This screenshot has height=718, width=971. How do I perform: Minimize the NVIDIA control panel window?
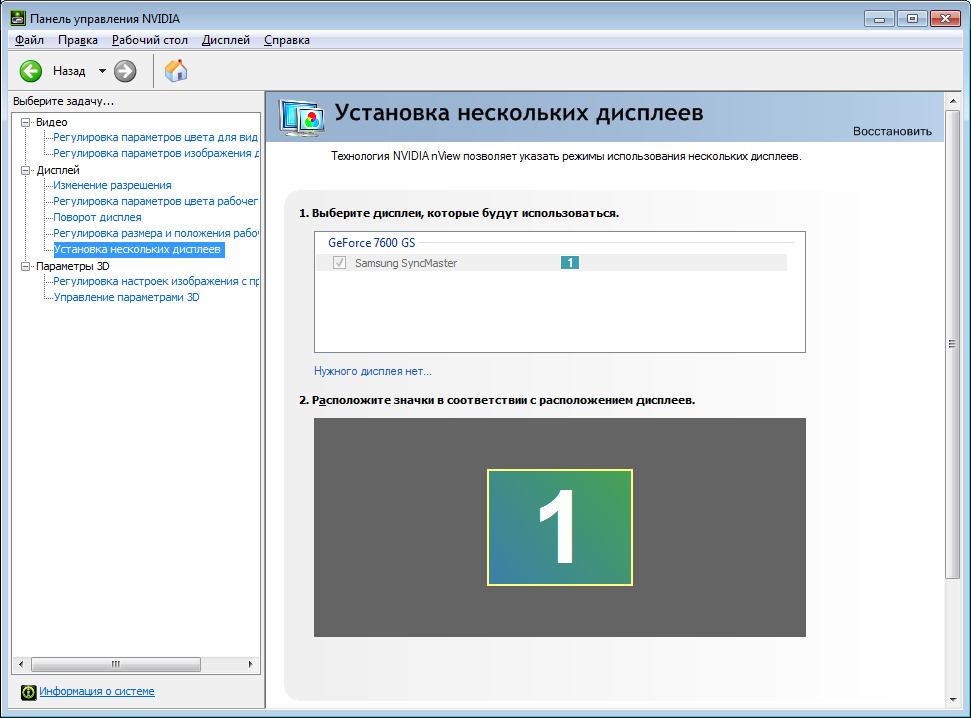tap(879, 19)
